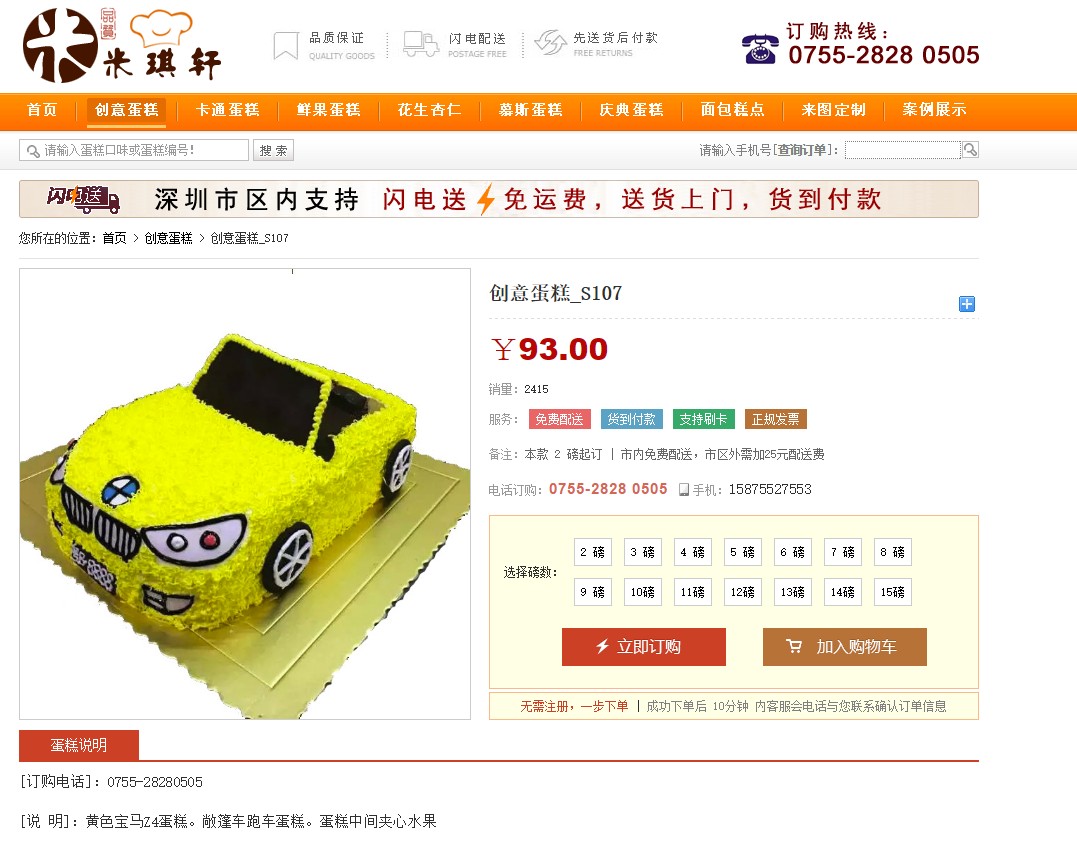Click the 米琪轩 logo
The height and width of the screenshot is (841, 1077).
(122, 45)
